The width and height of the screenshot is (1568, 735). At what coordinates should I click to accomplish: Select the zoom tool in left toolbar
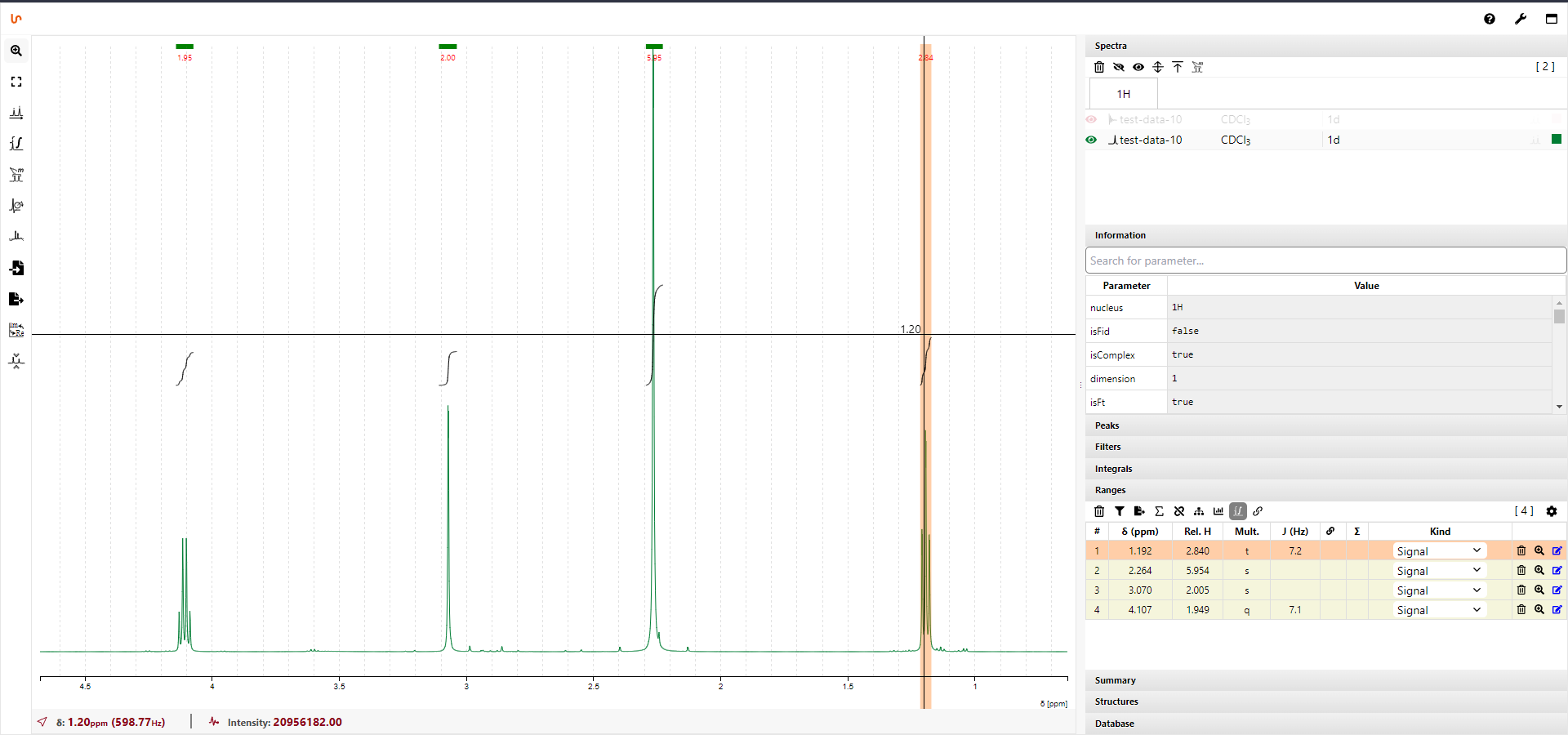[16, 51]
